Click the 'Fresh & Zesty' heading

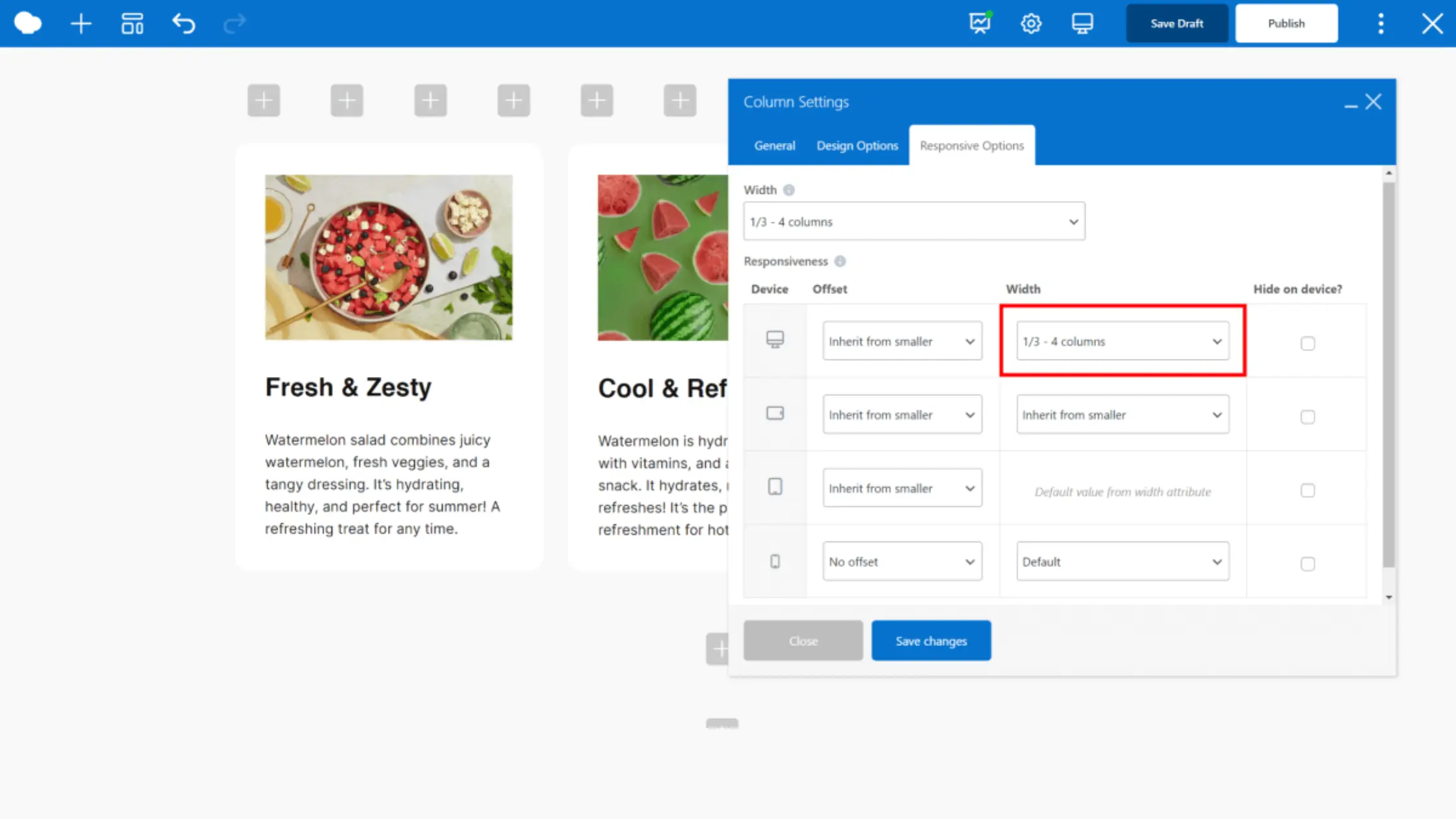(348, 387)
